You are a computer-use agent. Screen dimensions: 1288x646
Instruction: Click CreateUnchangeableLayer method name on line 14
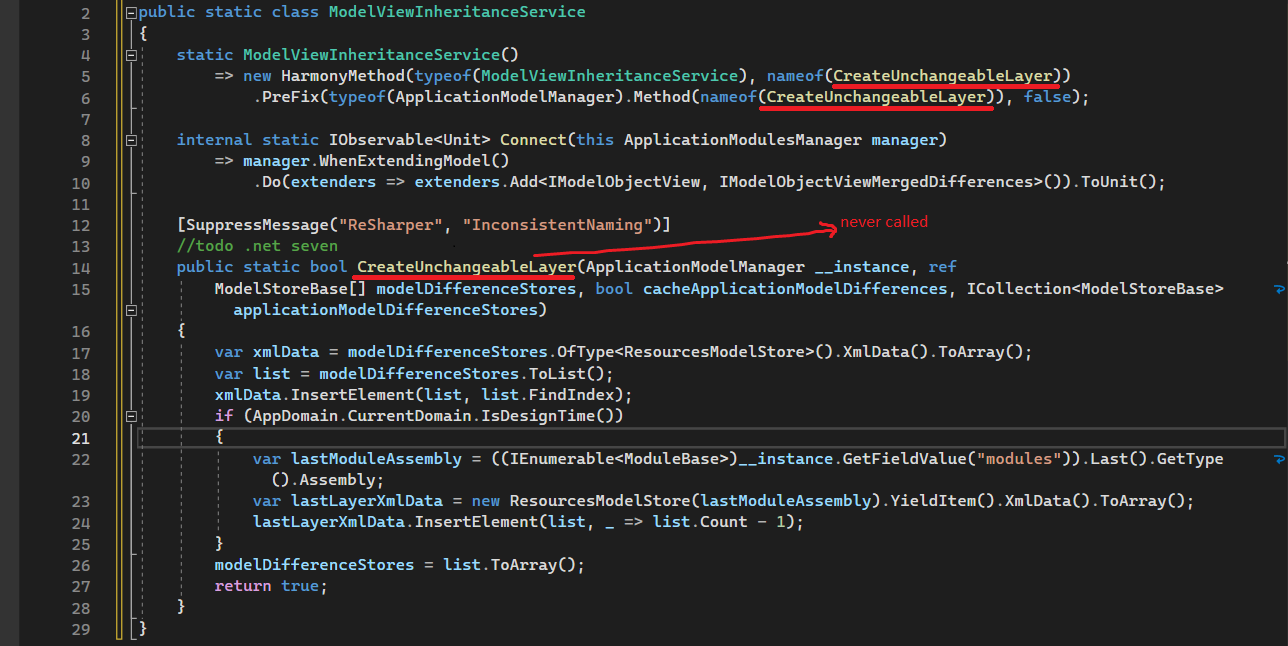point(465,266)
